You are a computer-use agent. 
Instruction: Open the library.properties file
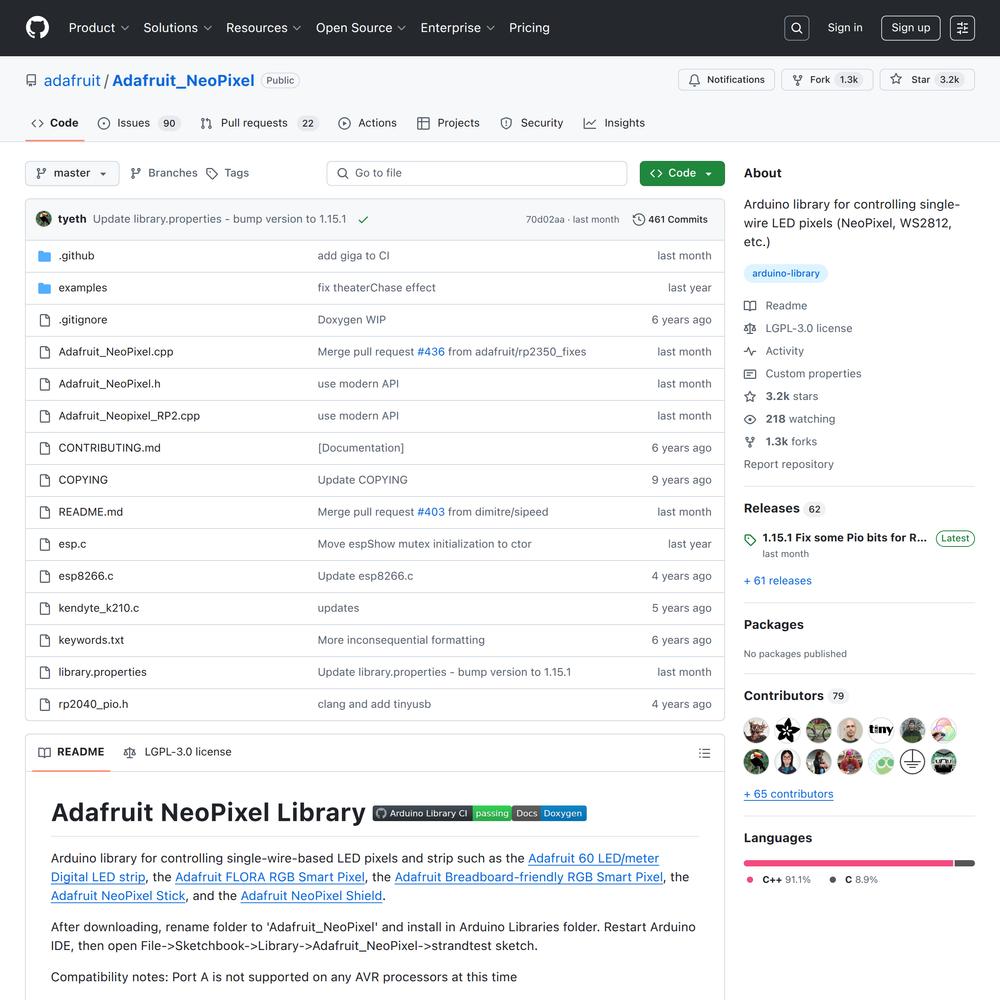click(x=103, y=672)
